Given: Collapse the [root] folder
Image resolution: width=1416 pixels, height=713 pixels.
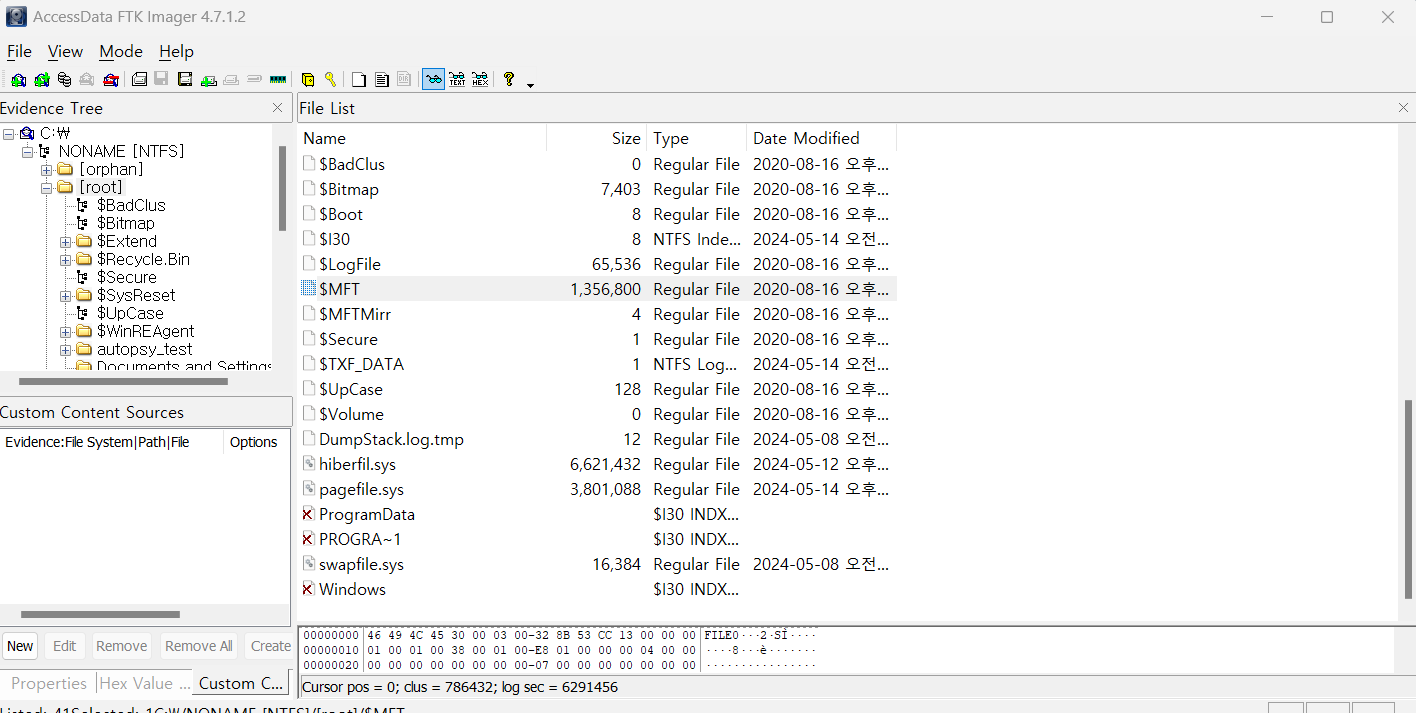Looking at the screenshot, I should 46,187.
